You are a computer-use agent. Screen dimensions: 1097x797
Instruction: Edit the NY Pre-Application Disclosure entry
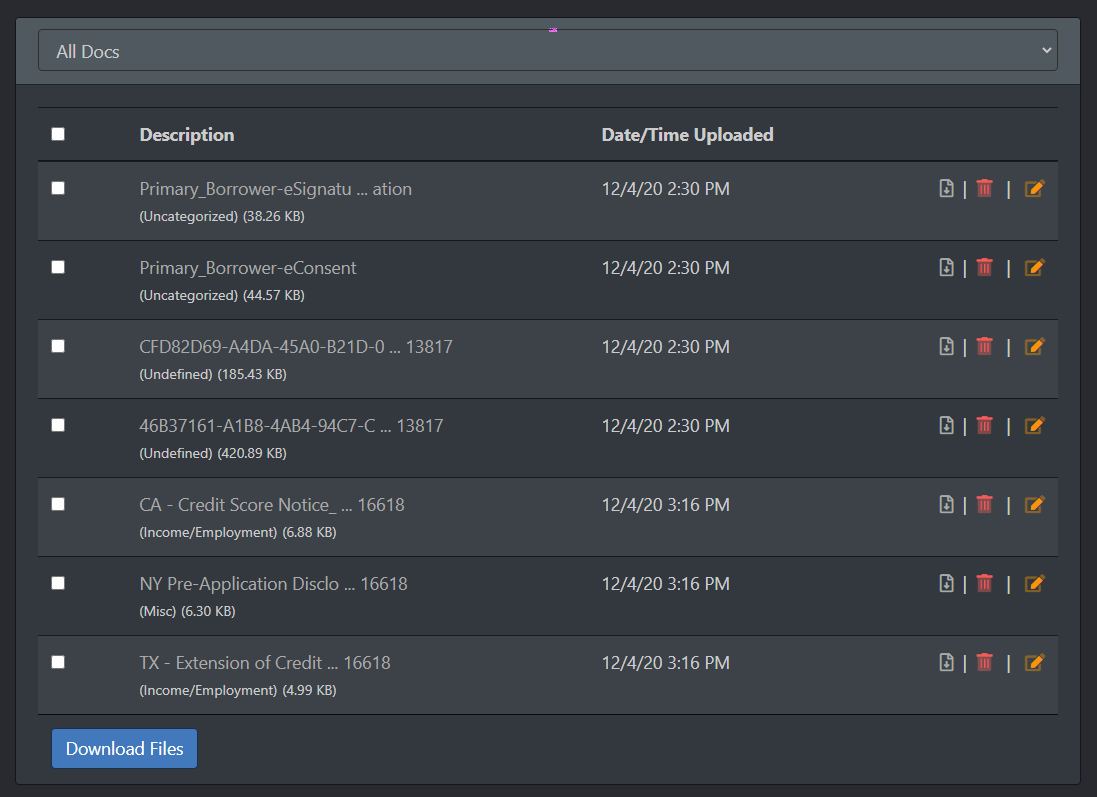[x=1034, y=583]
